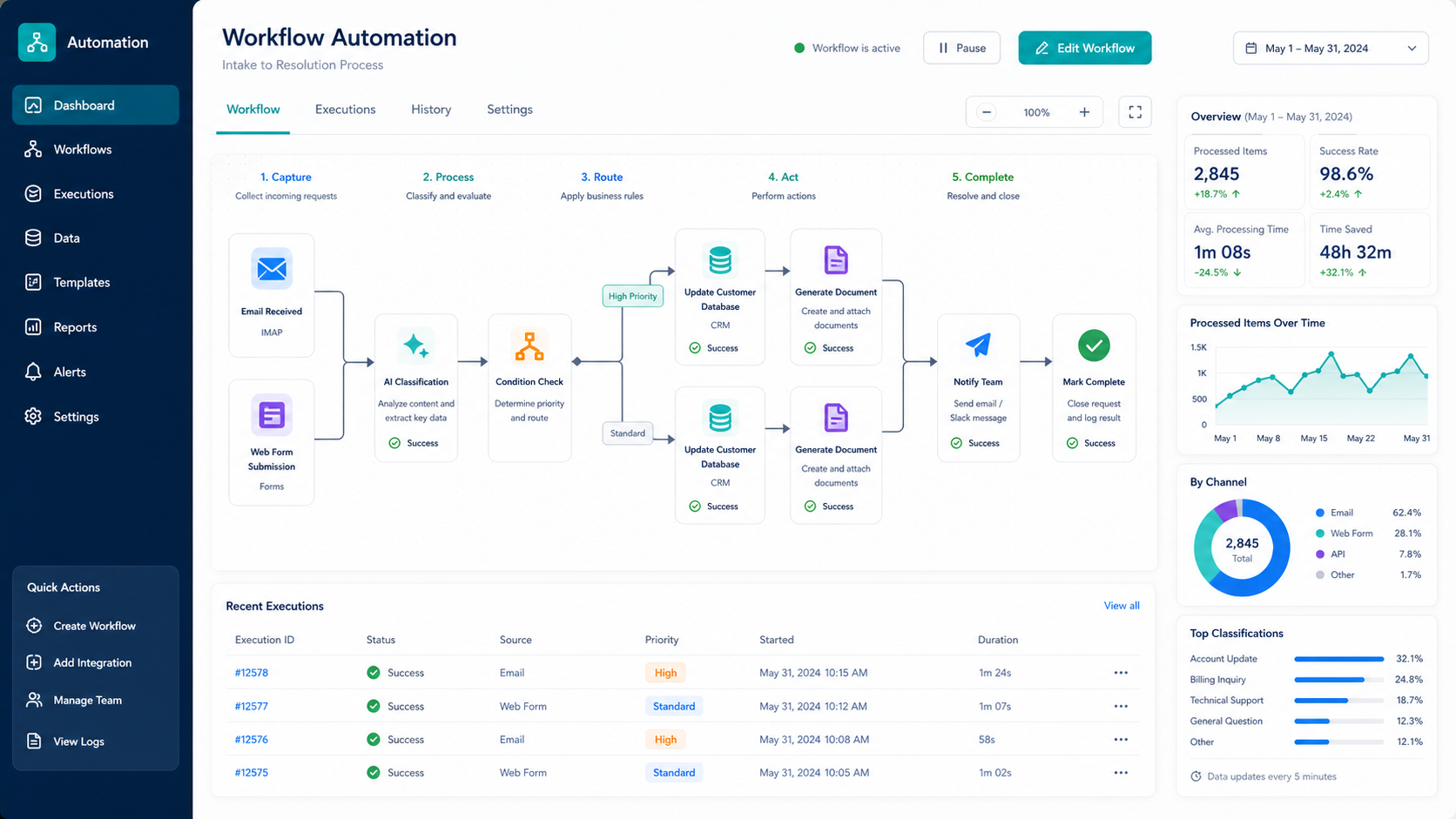Click the Billing Inquiry progress bar
Image resolution: width=1456 pixels, height=819 pixels.
tap(1338, 680)
